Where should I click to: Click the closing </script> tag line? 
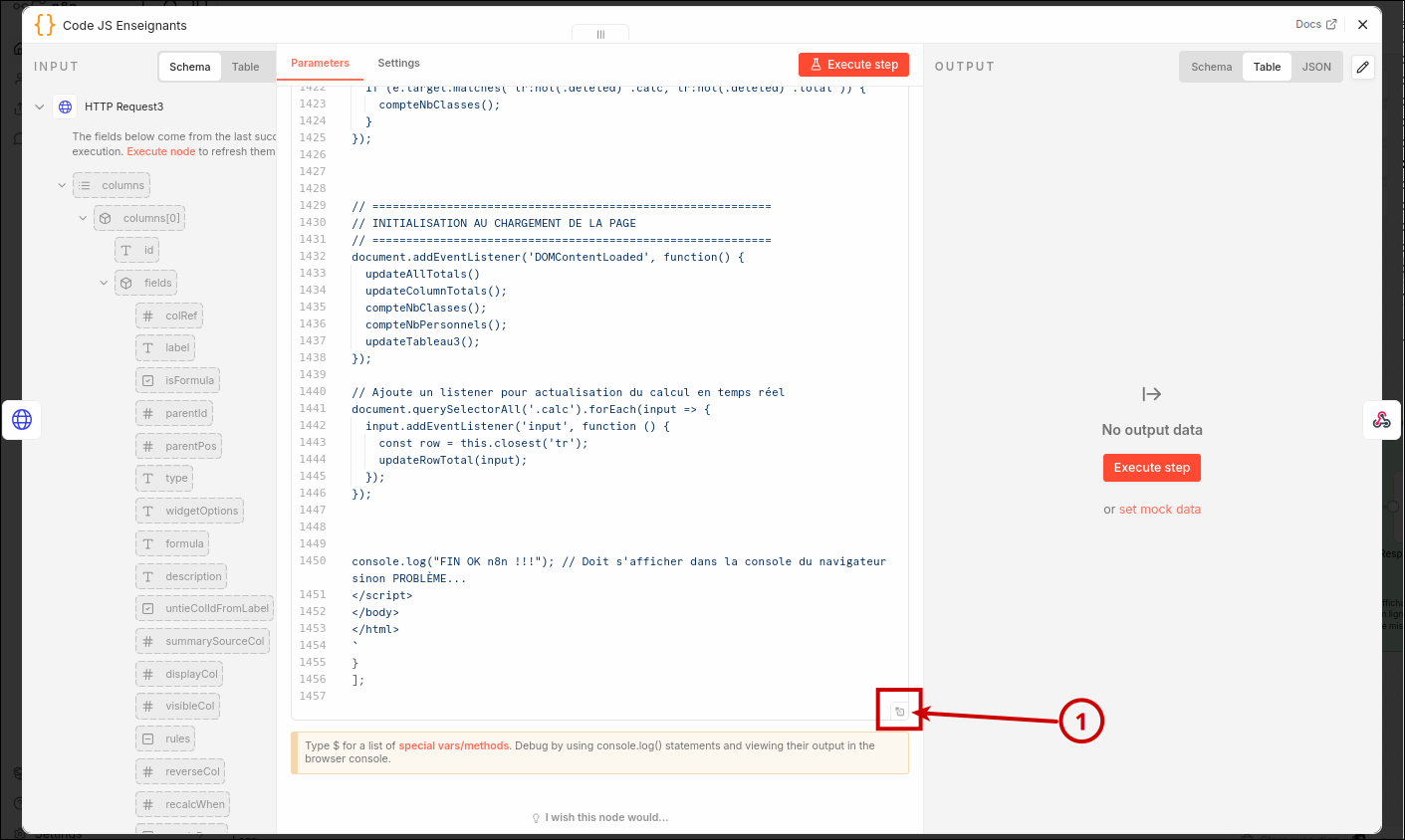(x=382, y=595)
